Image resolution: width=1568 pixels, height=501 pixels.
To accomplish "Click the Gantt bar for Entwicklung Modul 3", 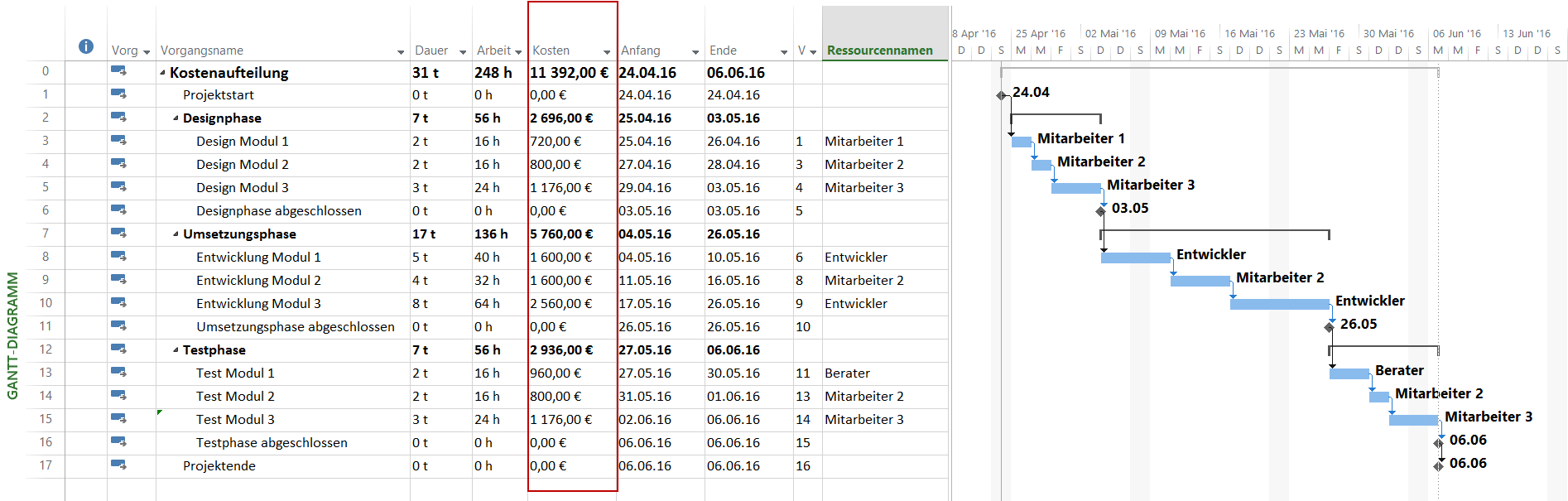I will (1279, 304).
